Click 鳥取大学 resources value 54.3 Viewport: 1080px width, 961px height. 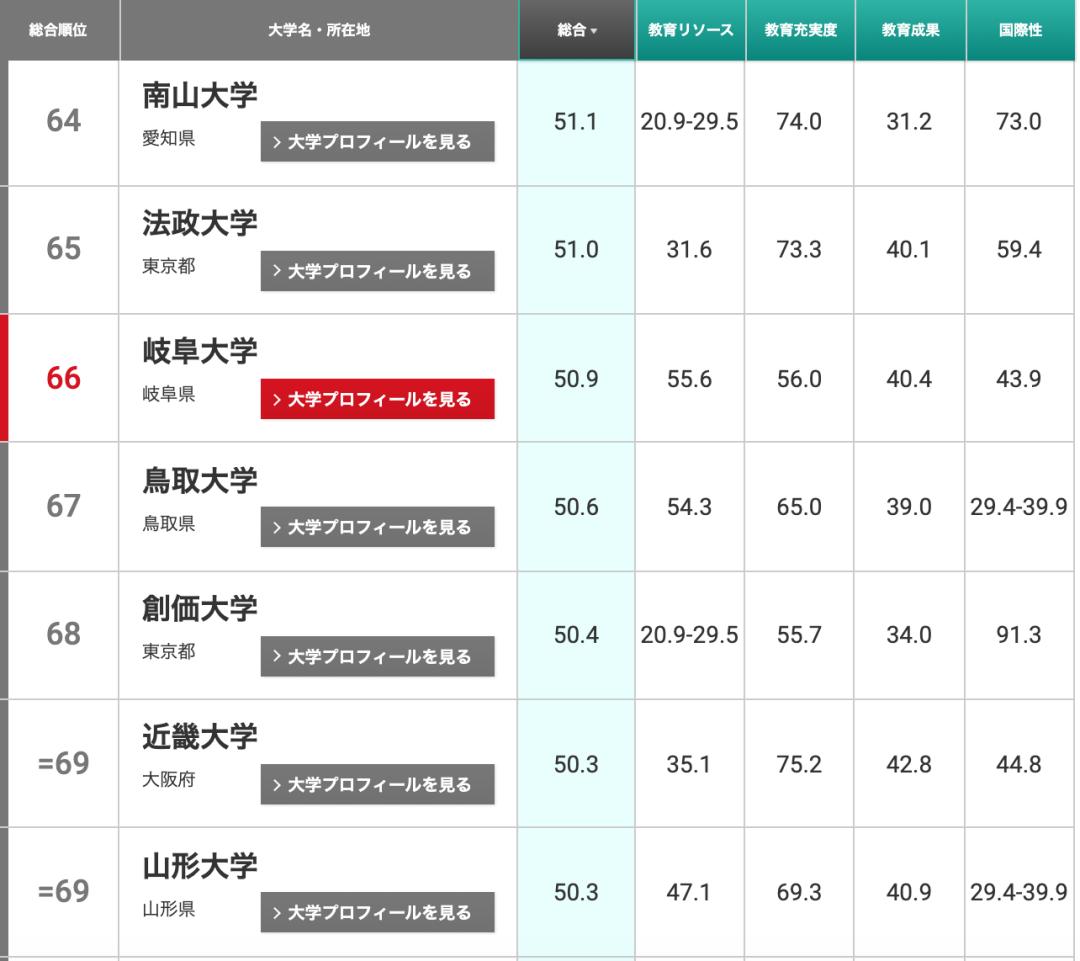[x=689, y=507]
